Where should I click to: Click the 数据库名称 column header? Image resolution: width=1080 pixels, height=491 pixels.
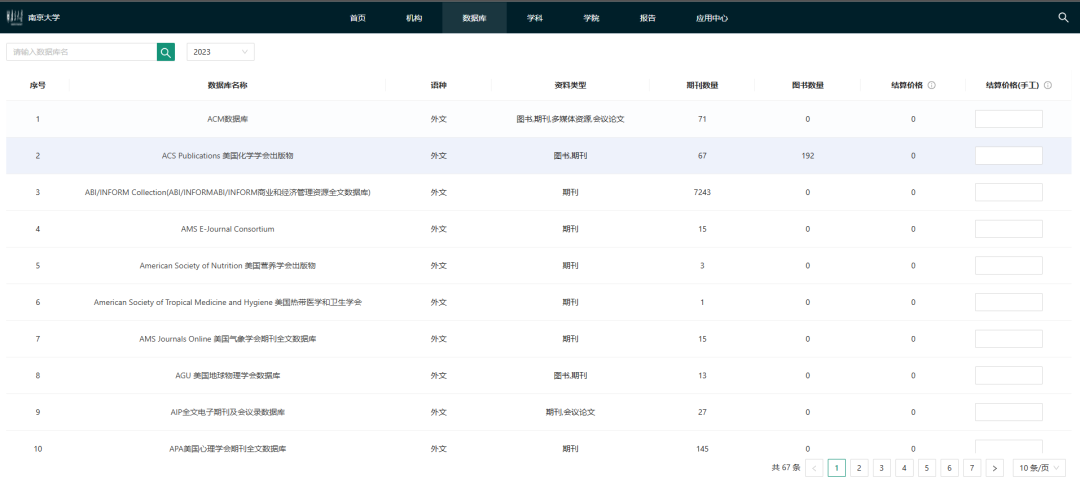tap(227, 85)
